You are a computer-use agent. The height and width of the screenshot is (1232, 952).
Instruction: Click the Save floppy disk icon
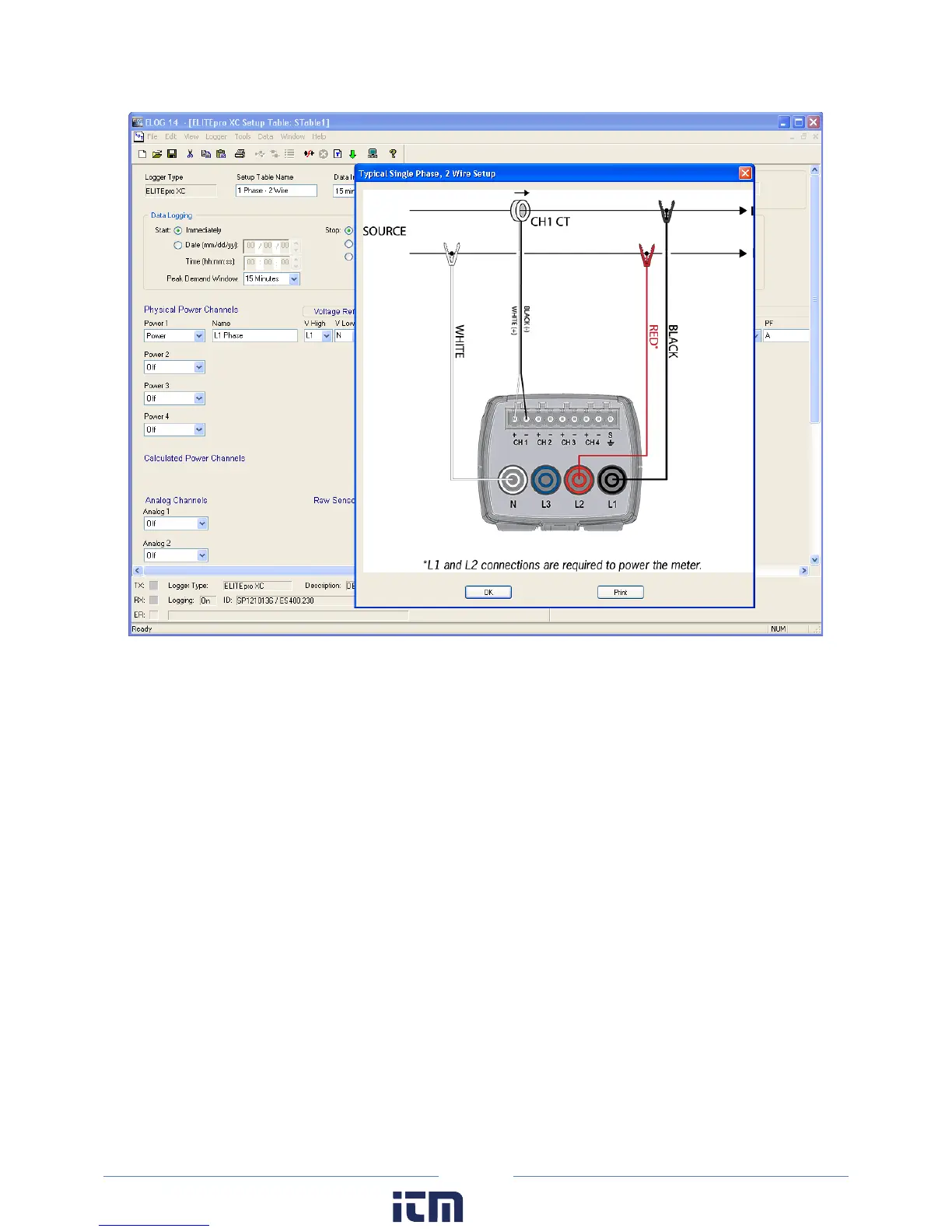(172, 154)
